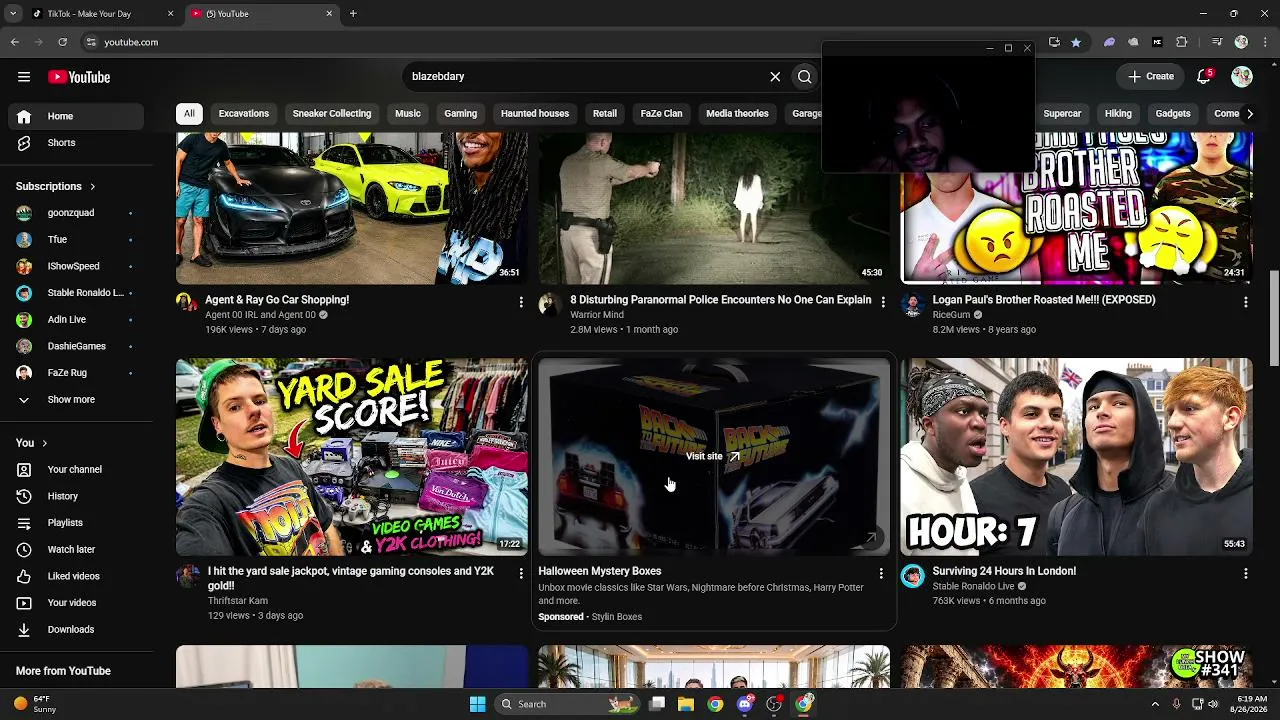Viewport: 1280px width, 720px height.
Task: Open Watch later in the sidebar
Action: (x=76, y=550)
